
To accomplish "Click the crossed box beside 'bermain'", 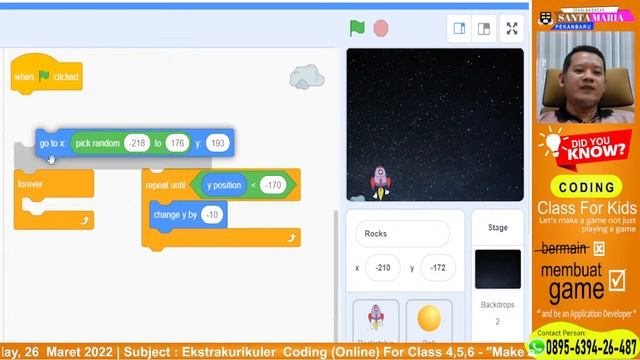I will point(599,249).
